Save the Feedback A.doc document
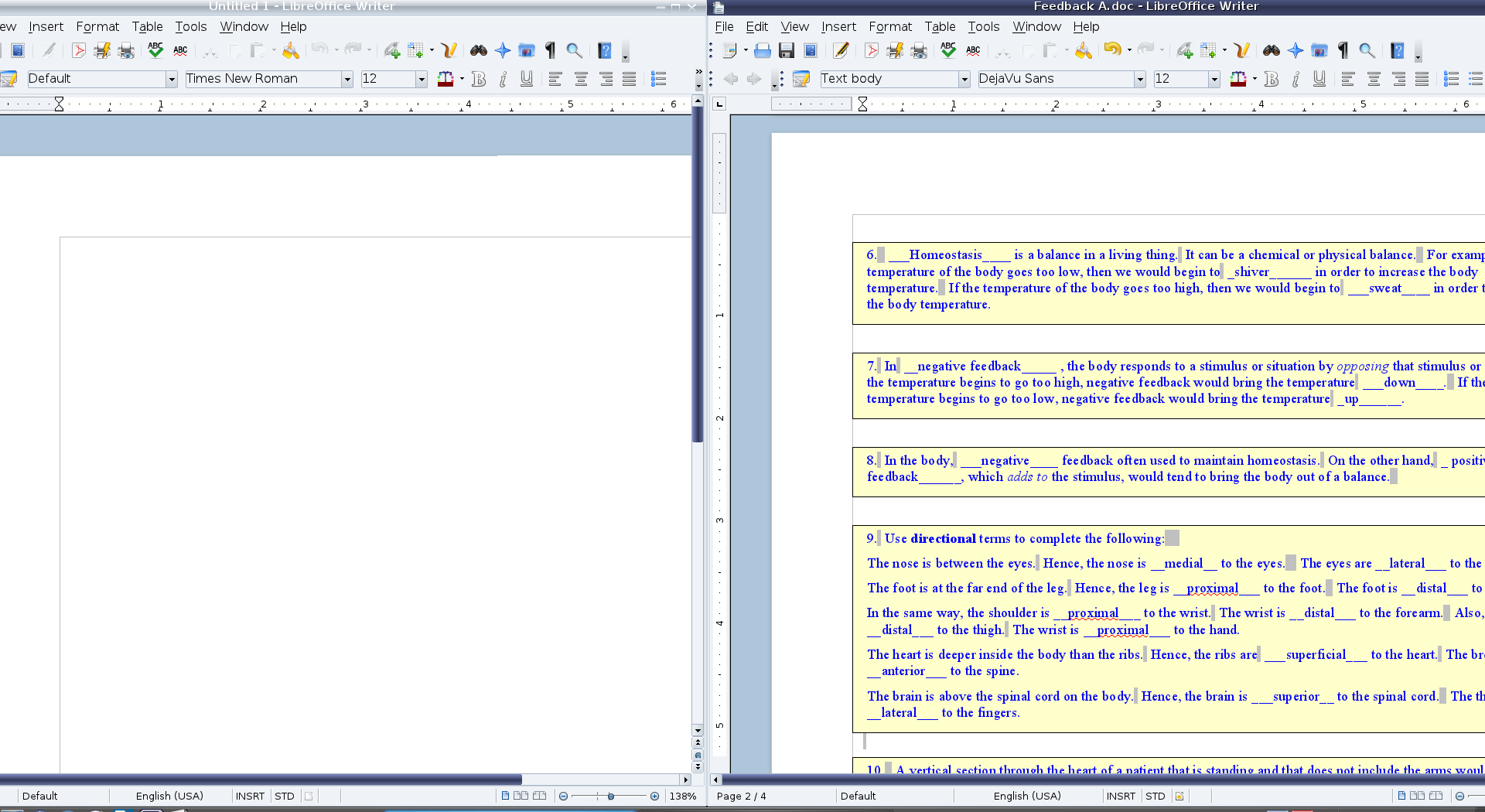This screenshot has height=812, width=1485. [787, 50]
